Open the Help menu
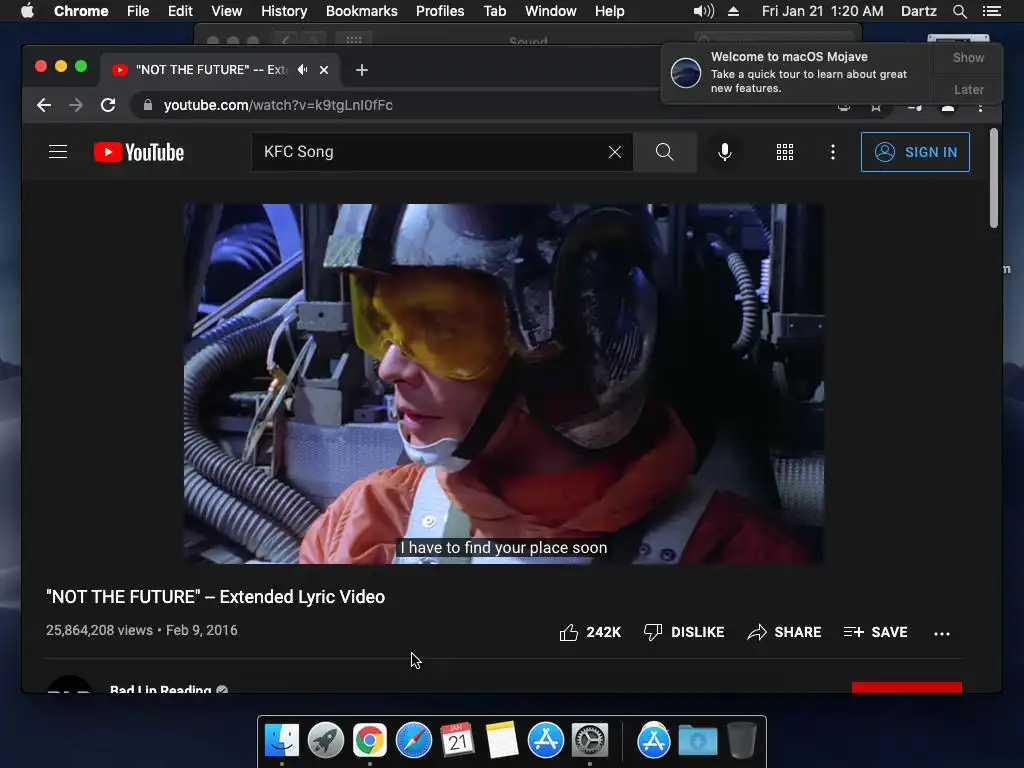This screenshot has height=768, width=1024. 609,11
